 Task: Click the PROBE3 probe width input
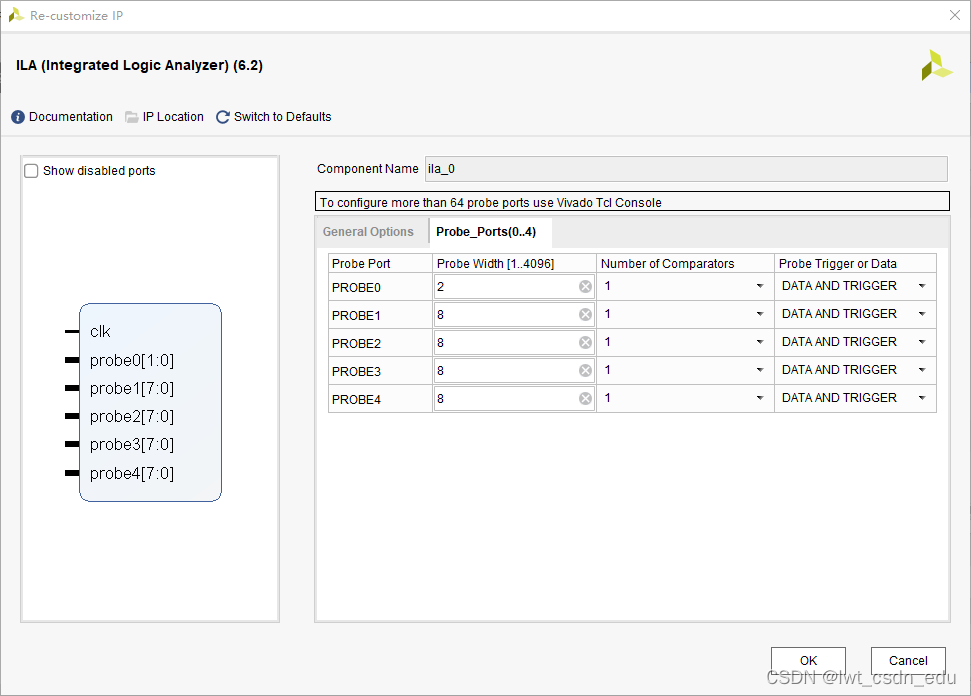[514, 370]
